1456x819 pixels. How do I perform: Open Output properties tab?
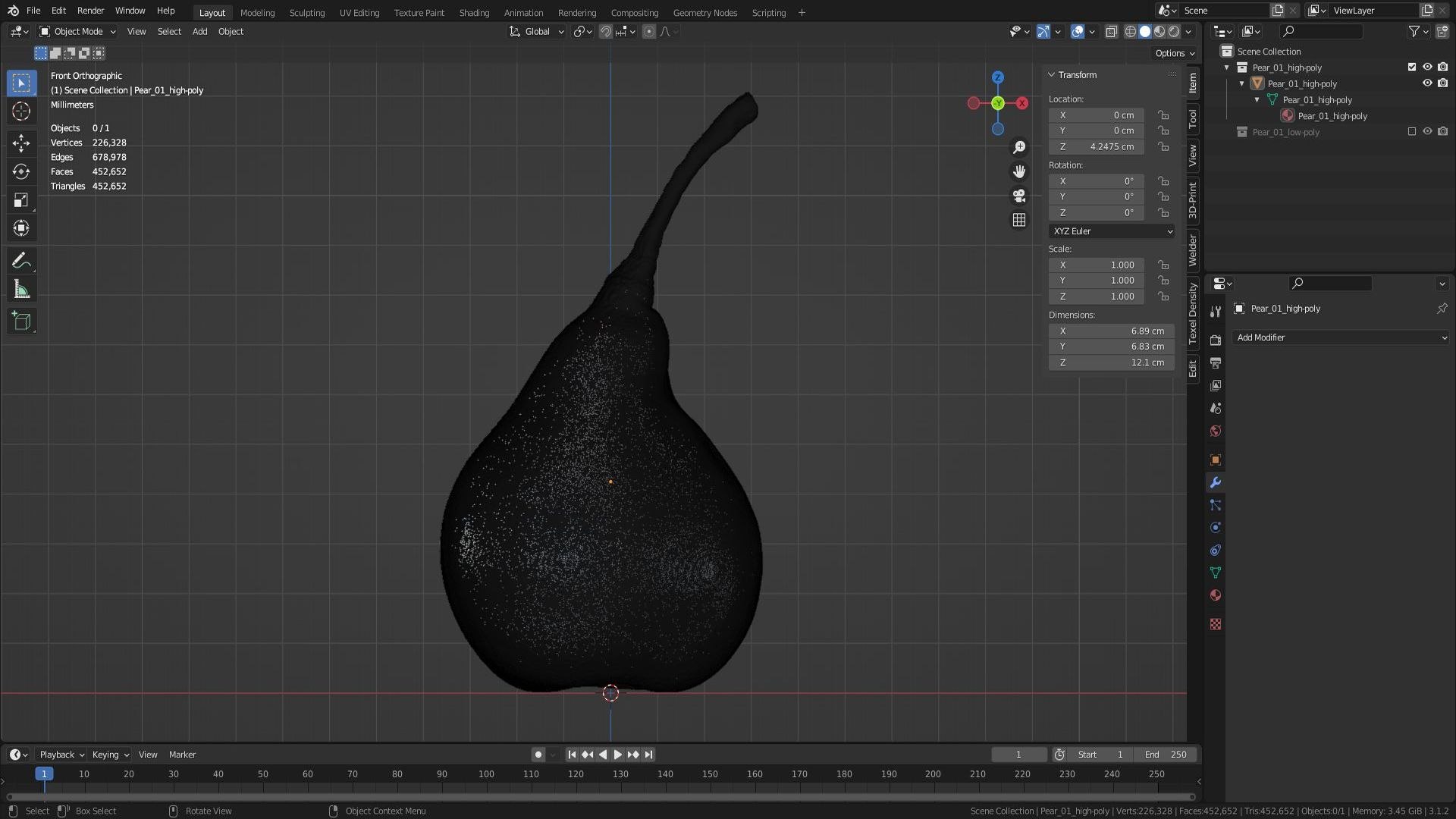(x=1216, y=362)
